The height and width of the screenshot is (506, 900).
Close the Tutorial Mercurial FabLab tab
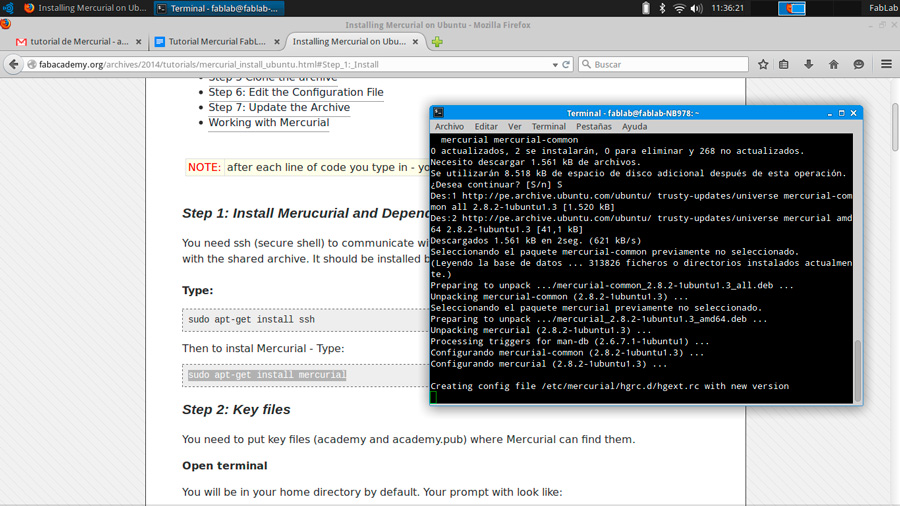(x=277, y=42)
